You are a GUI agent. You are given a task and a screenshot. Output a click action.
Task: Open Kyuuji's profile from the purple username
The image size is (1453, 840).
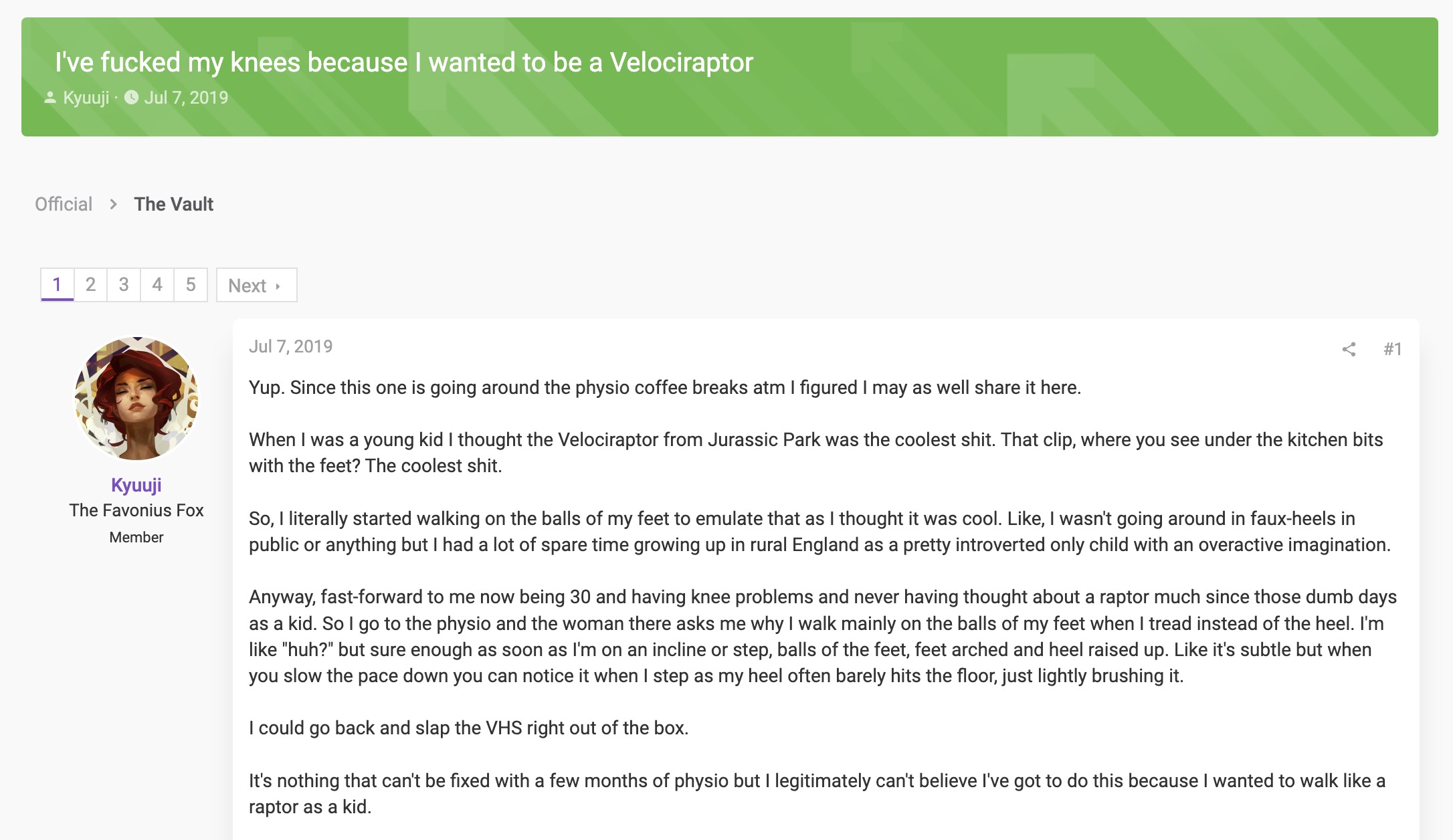(136, 485)
